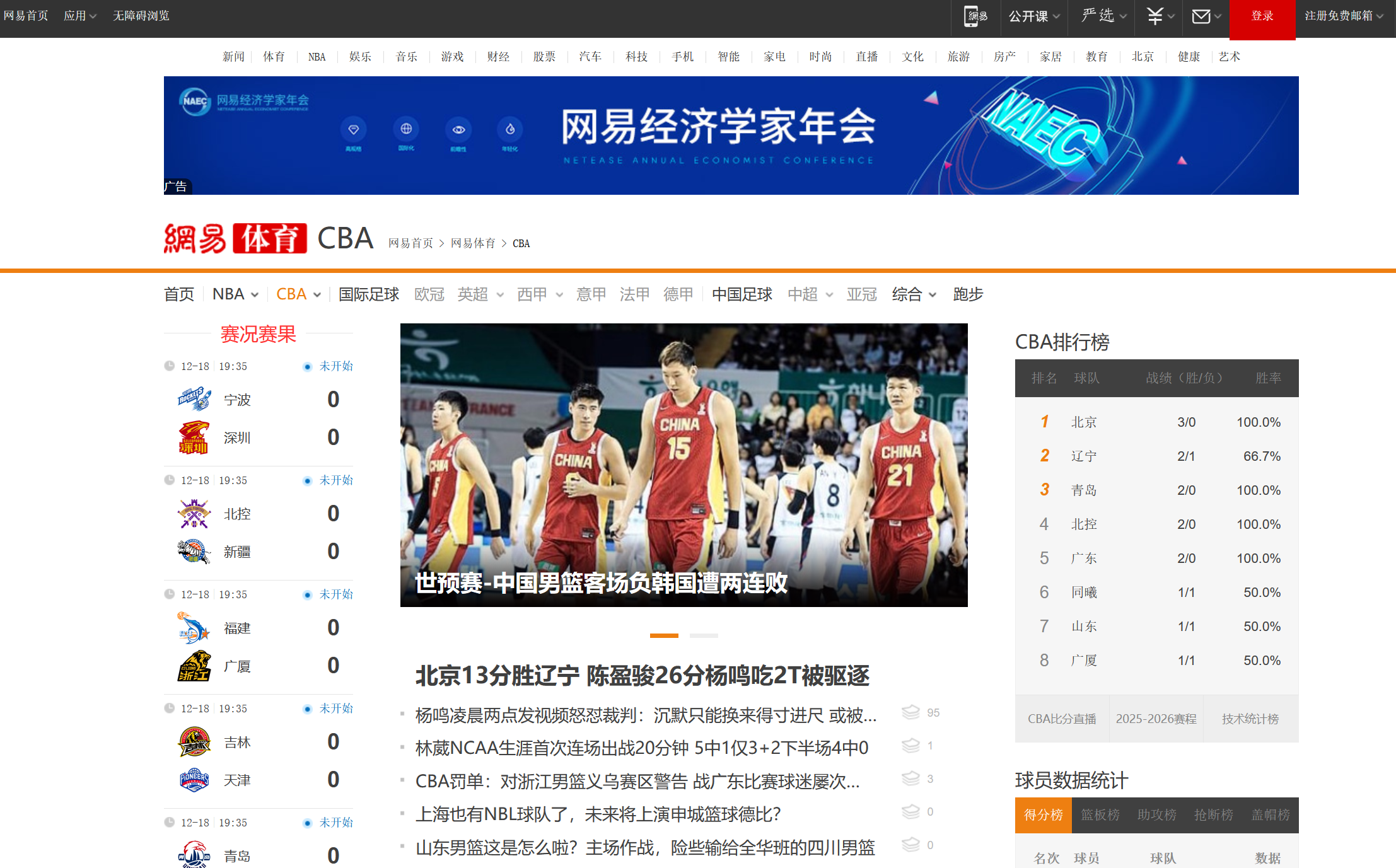The width and height of the screenshot is (1396, 868).
Task: Select the first orange carousel indicator
Action: (664, 635)
